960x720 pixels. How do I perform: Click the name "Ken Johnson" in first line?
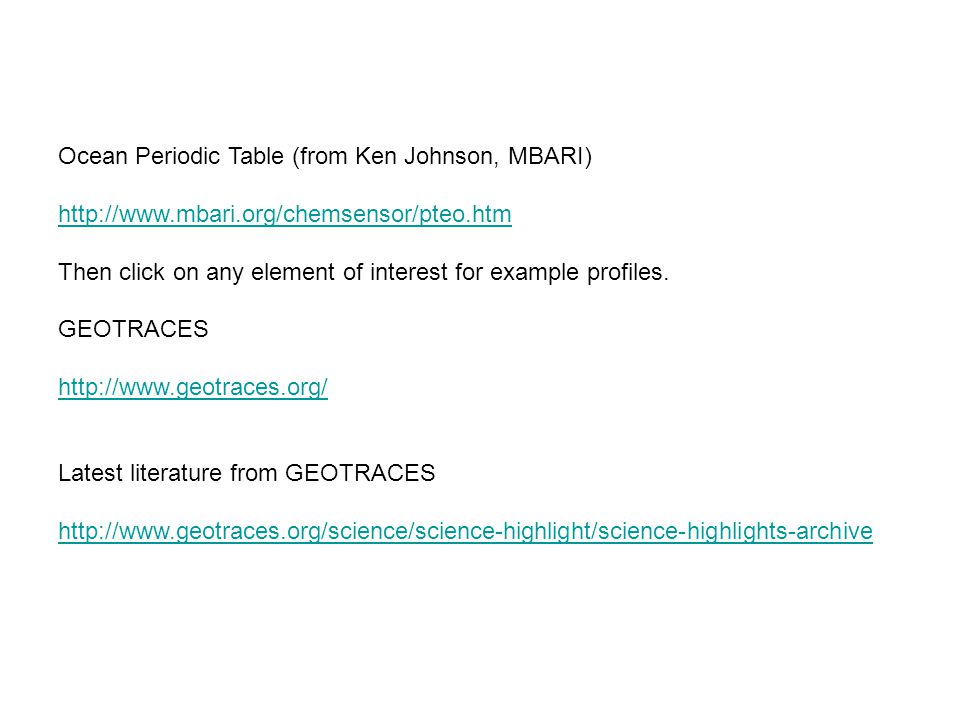[x=424, y=156]
